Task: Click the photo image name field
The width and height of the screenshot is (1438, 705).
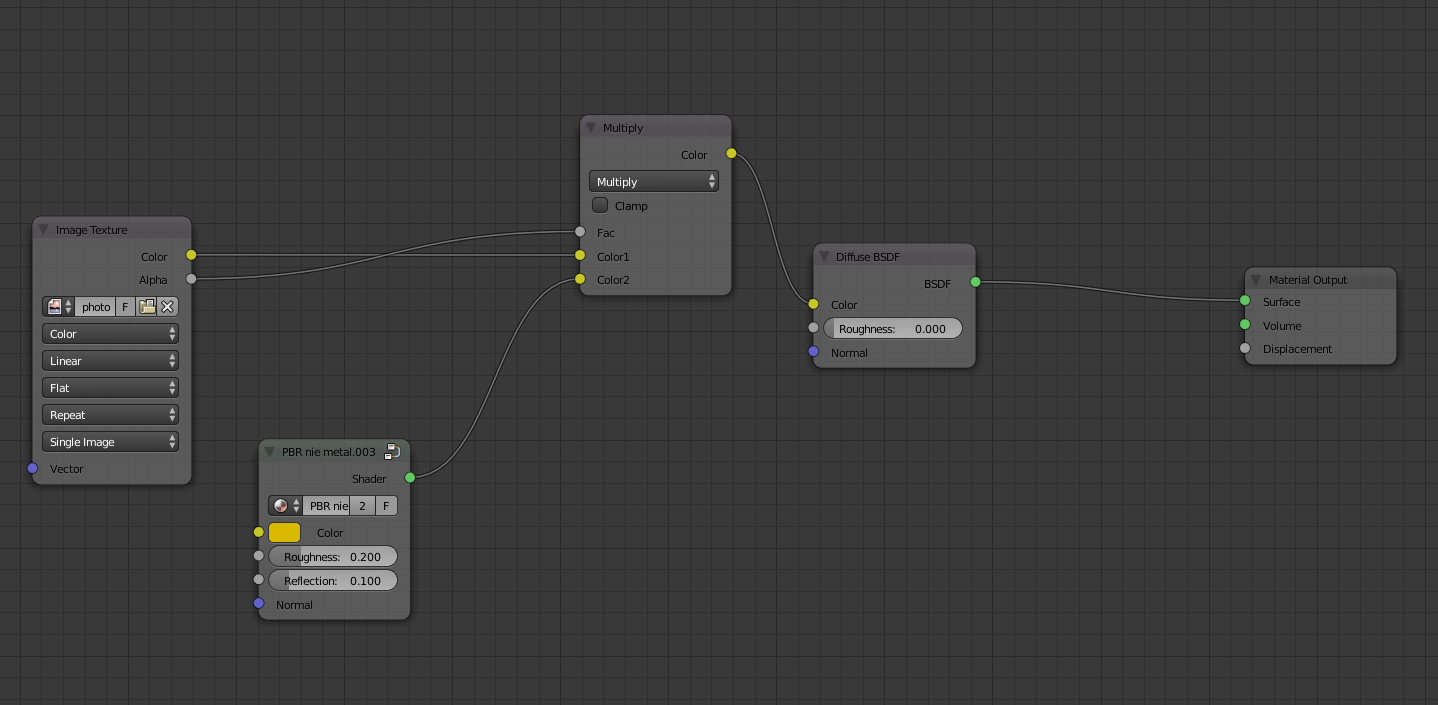Action: [96, 307]
